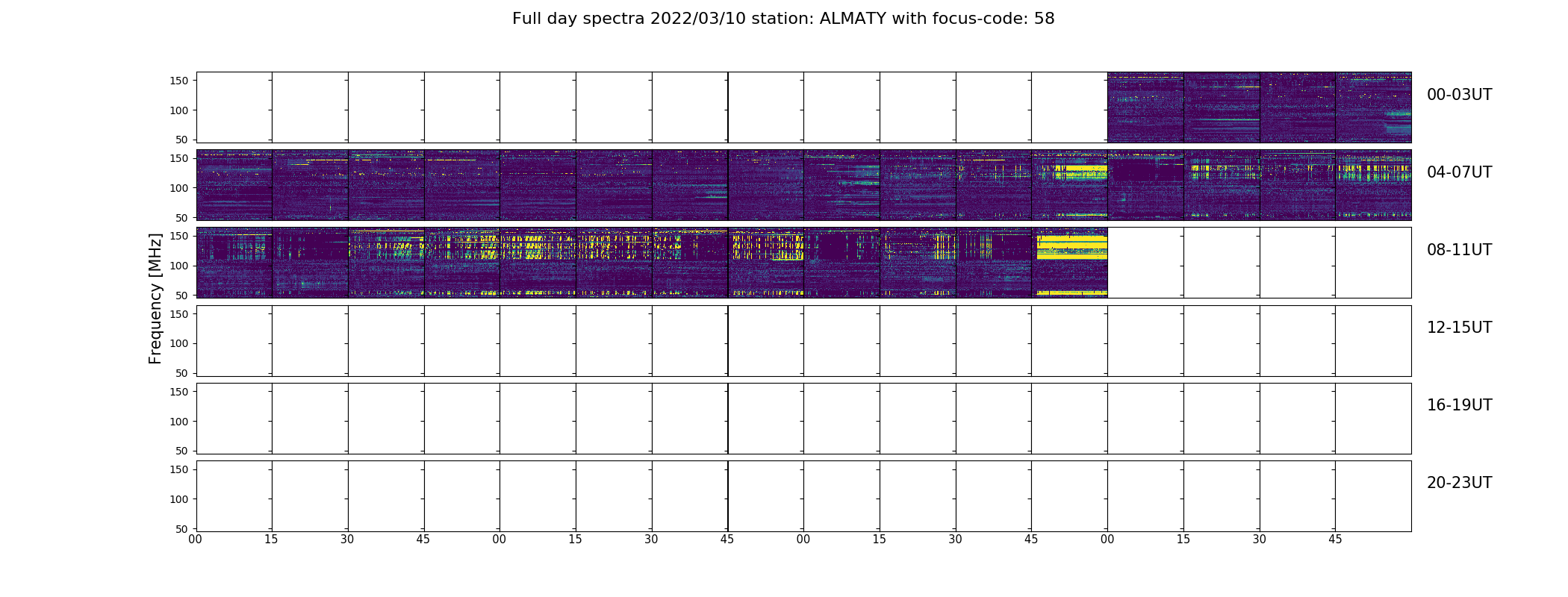The image size is (1568, 597).
Task: Click the 150 tick of the 20-23UT row
Action: click(181, 469)
